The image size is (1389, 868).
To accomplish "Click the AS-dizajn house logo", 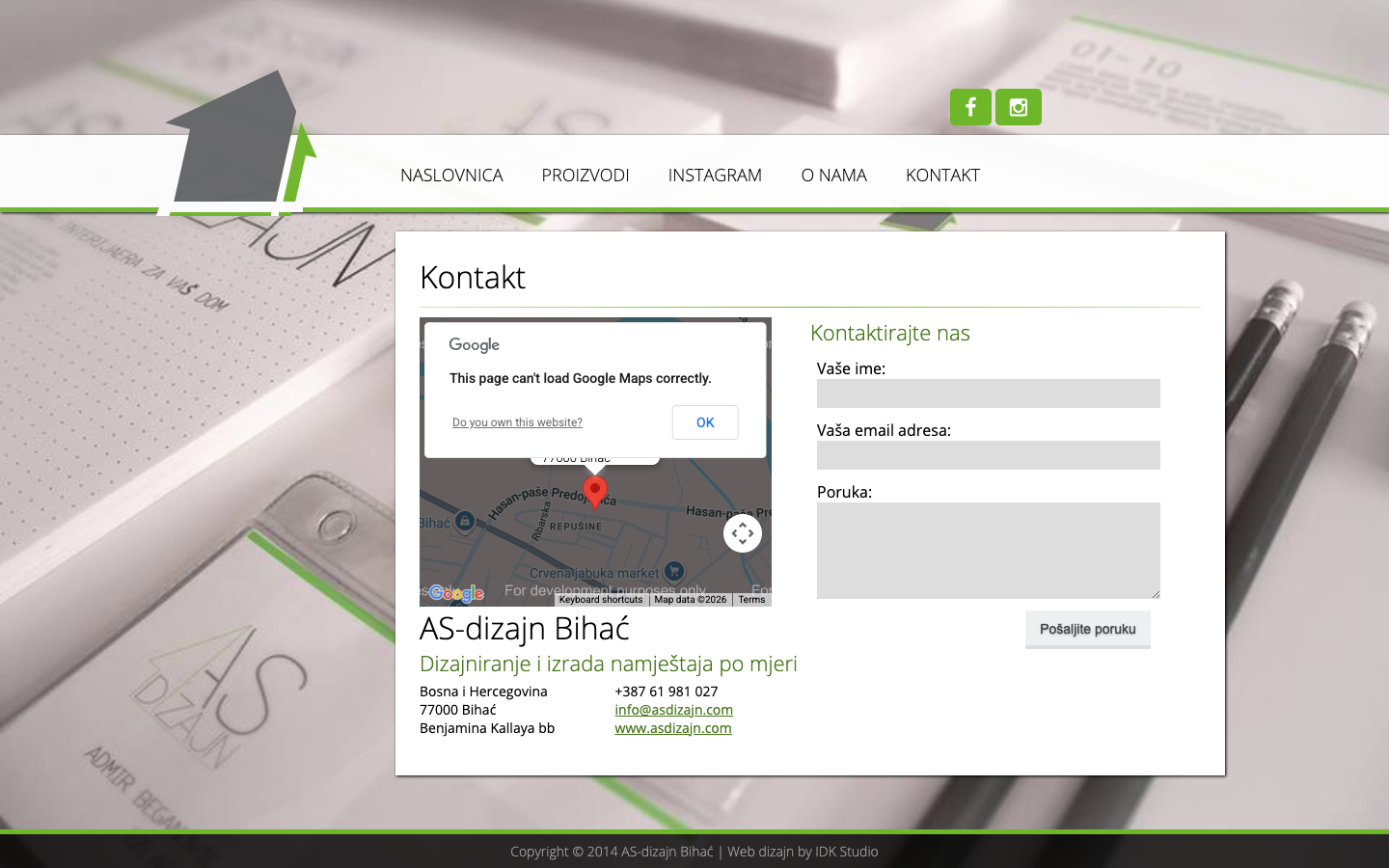I will click(237, 143).
